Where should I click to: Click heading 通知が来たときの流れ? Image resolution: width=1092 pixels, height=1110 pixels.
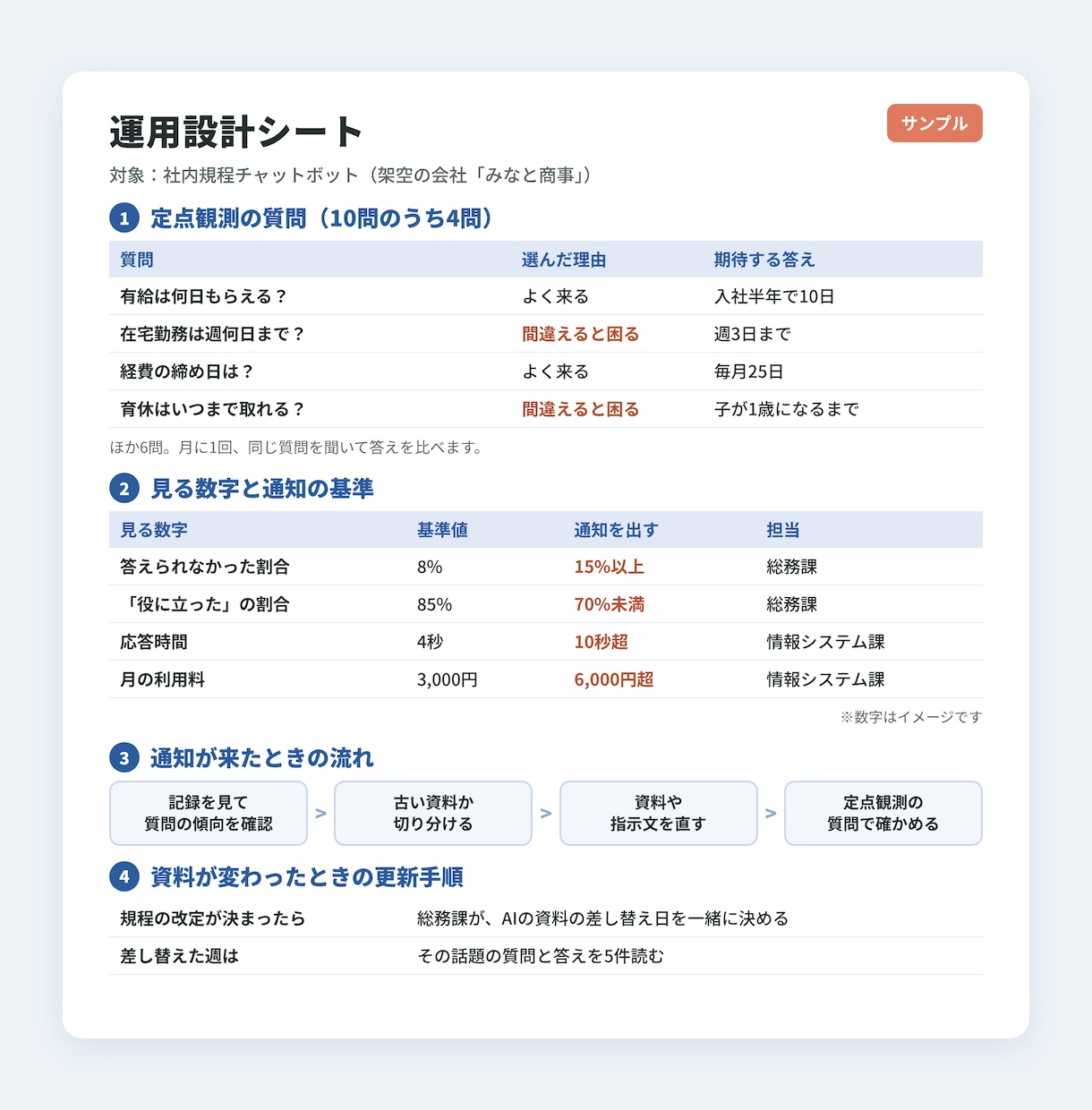point(262,758)
